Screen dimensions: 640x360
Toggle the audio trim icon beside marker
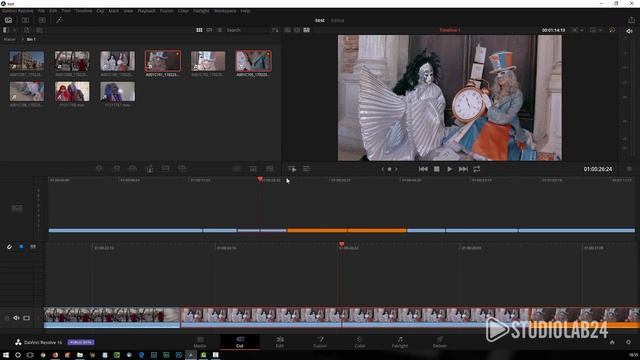click(33, 247)
